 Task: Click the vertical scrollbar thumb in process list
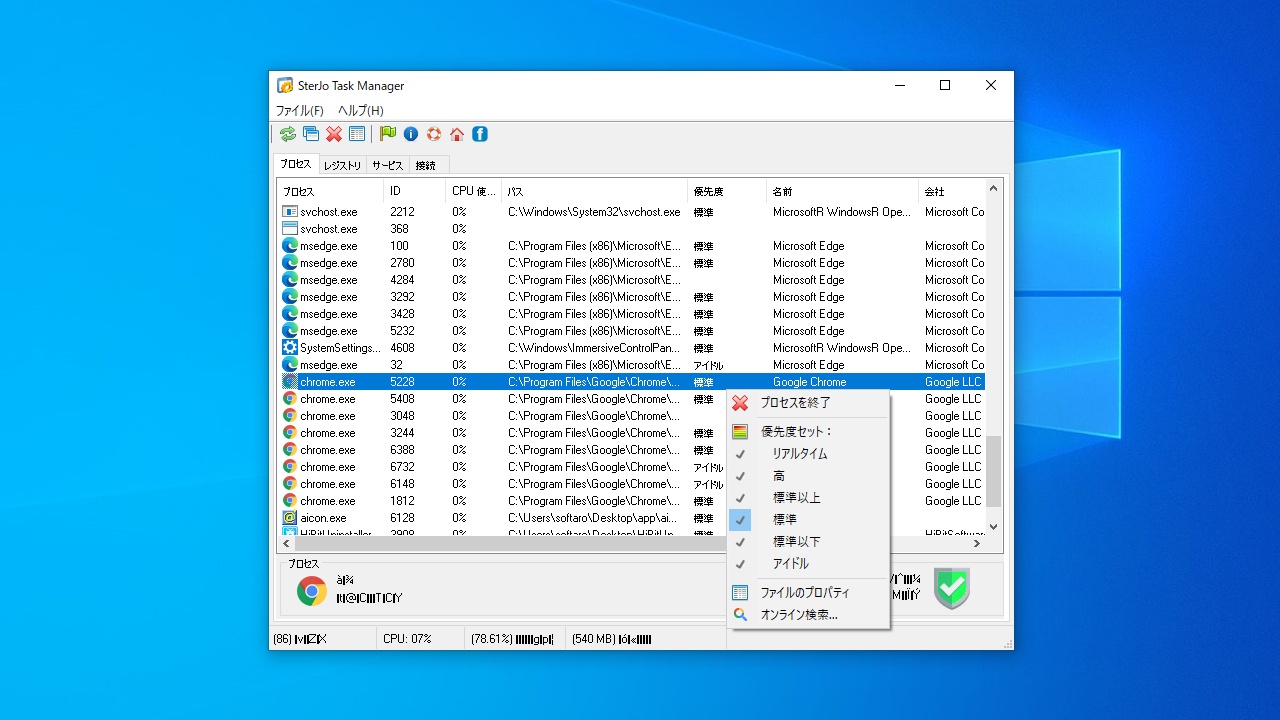point(994,471)
